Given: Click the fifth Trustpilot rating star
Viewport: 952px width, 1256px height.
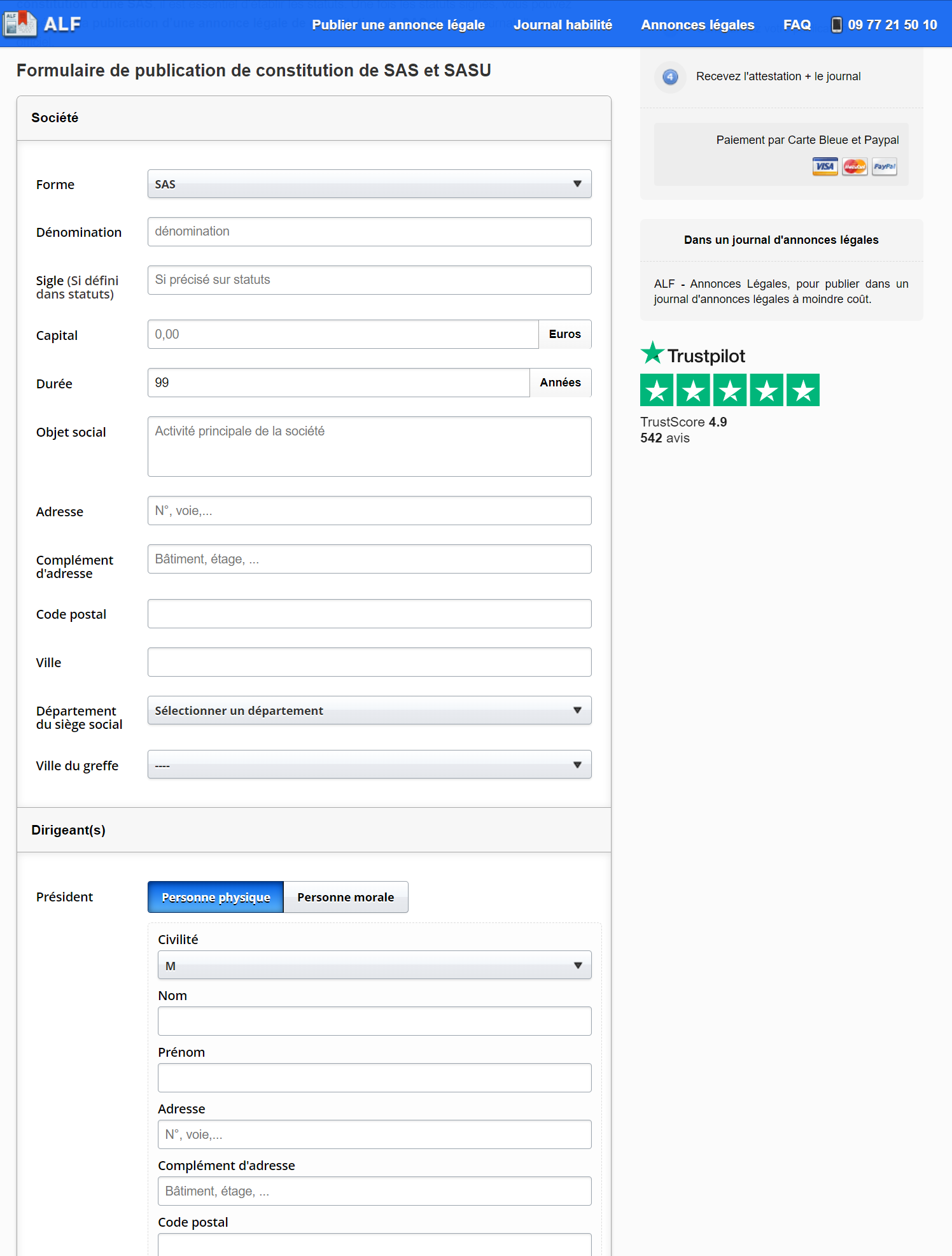Looking at the screenshot, I should [x=803, y=390].
